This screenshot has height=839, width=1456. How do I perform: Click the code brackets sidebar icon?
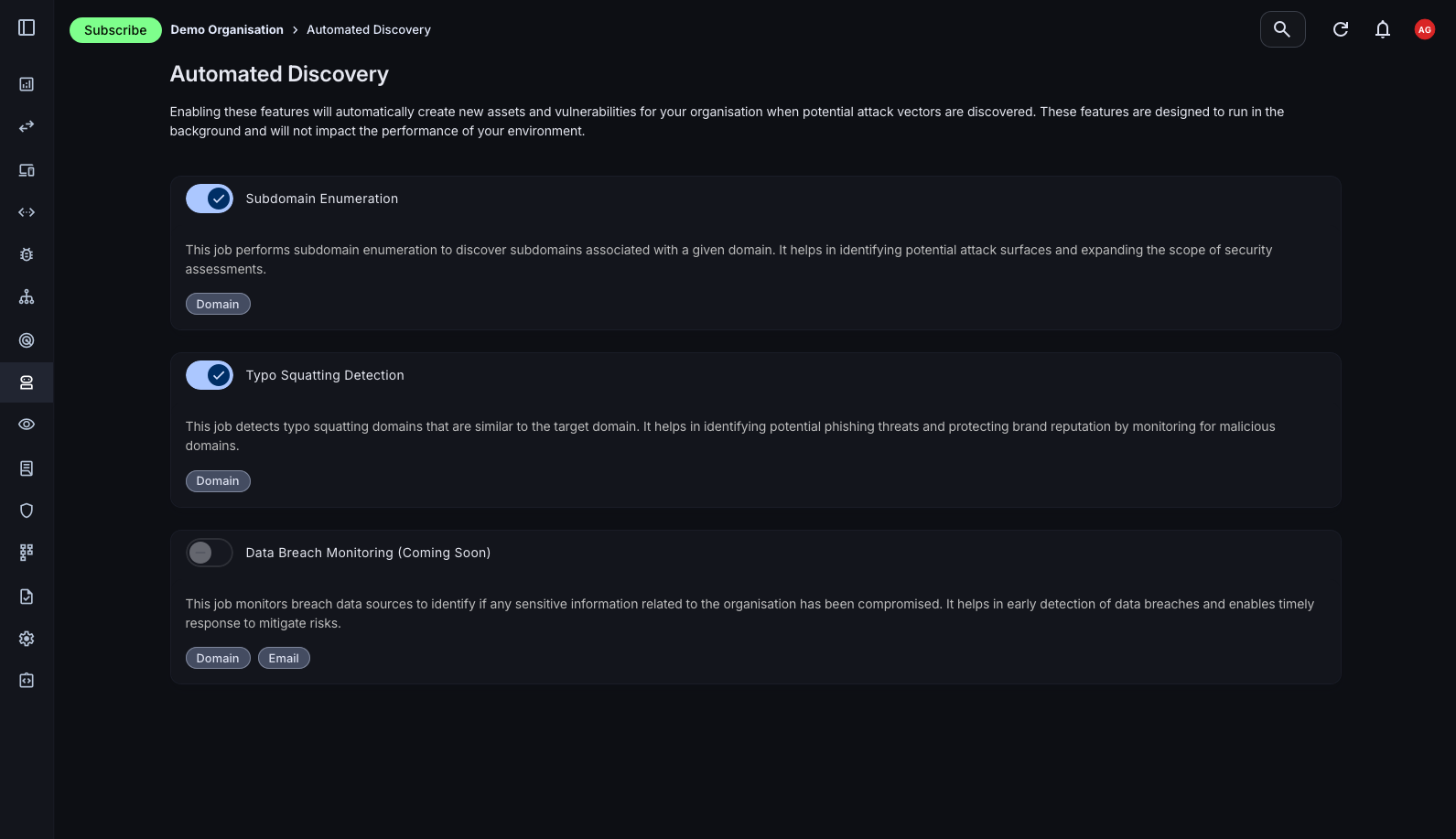point(27,212)
